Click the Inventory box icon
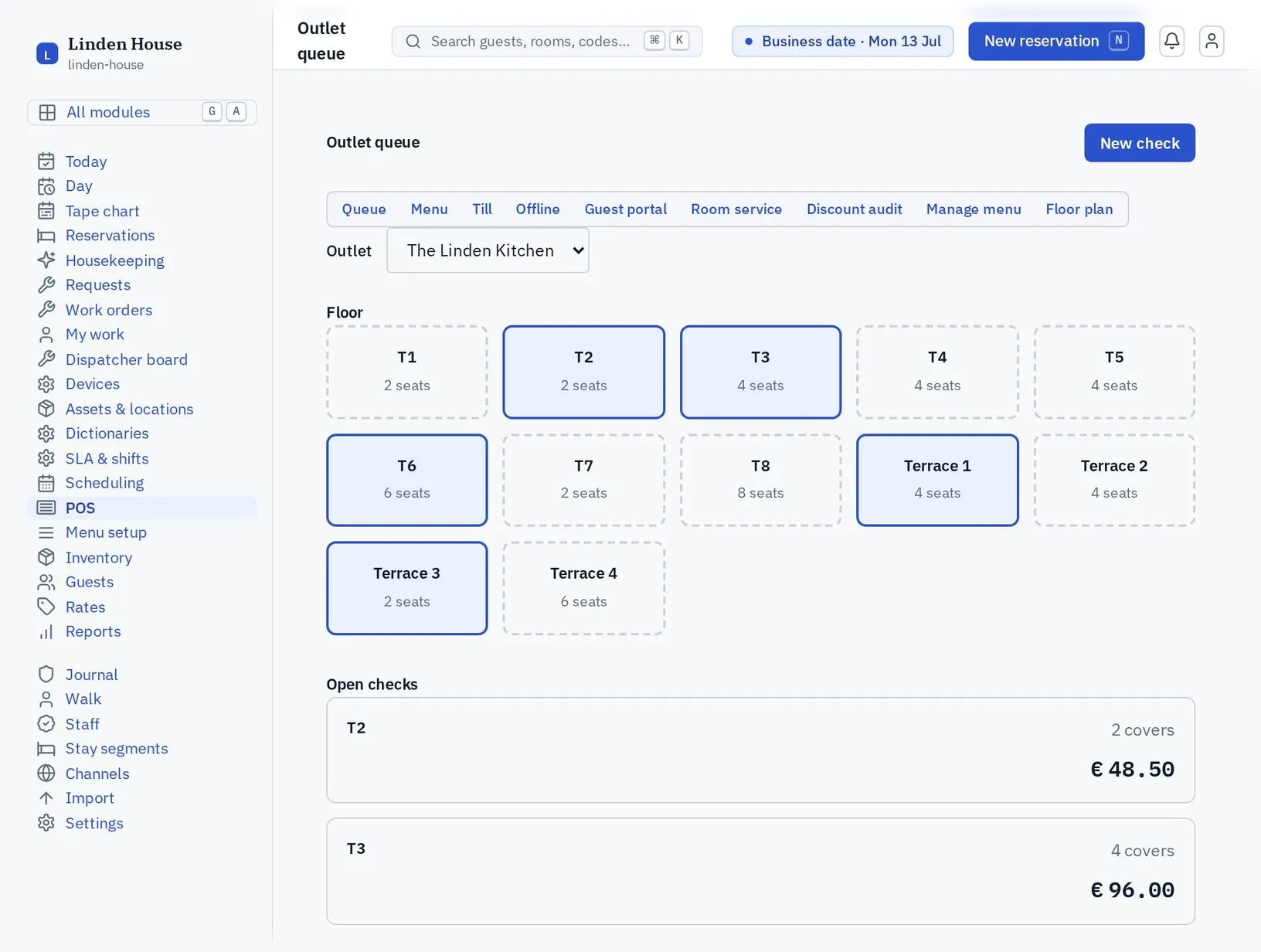Viewport: 1261px width, 952px height. tap(46, 557)
